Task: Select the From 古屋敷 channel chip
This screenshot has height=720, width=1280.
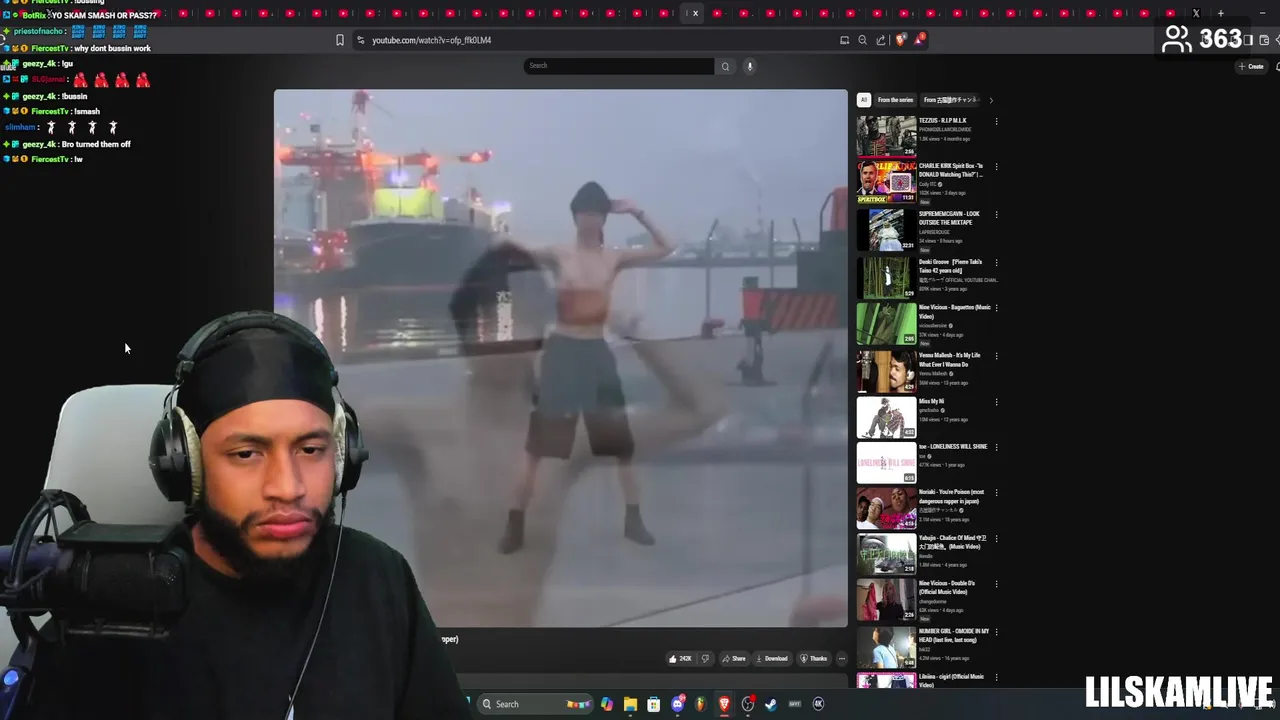Action: [x=951, y=100]
